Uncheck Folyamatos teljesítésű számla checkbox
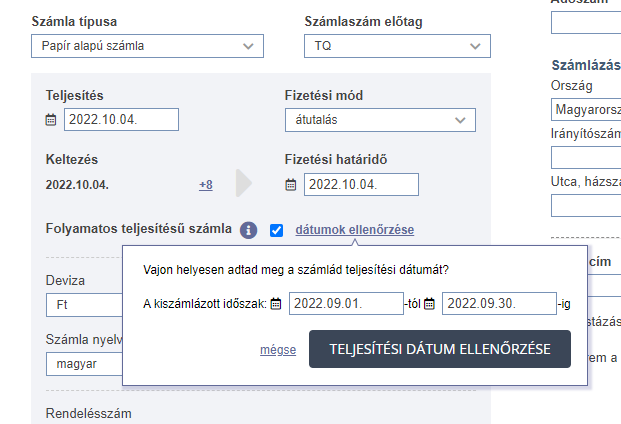Screen dimensions: 621x424 click(x=276, y=230)
